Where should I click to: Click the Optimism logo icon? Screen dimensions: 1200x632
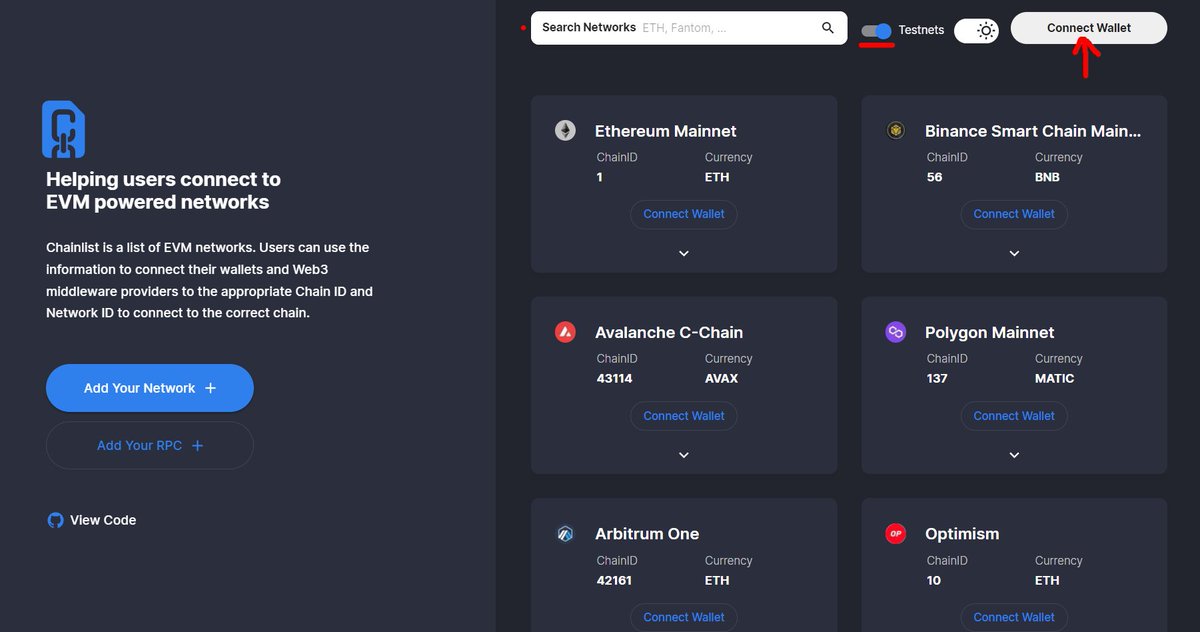click(x=895, y=534)
